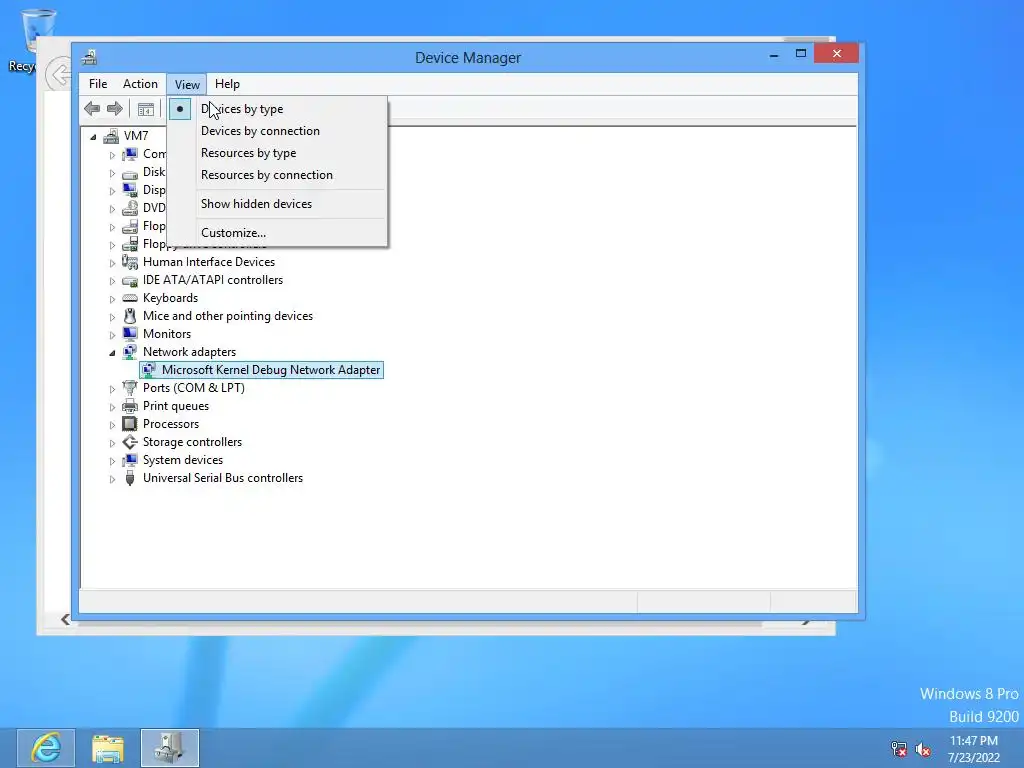Screen dimensions: 1024x768
Task: Click the network status tray icon
Action: click(x=899, y=749)
